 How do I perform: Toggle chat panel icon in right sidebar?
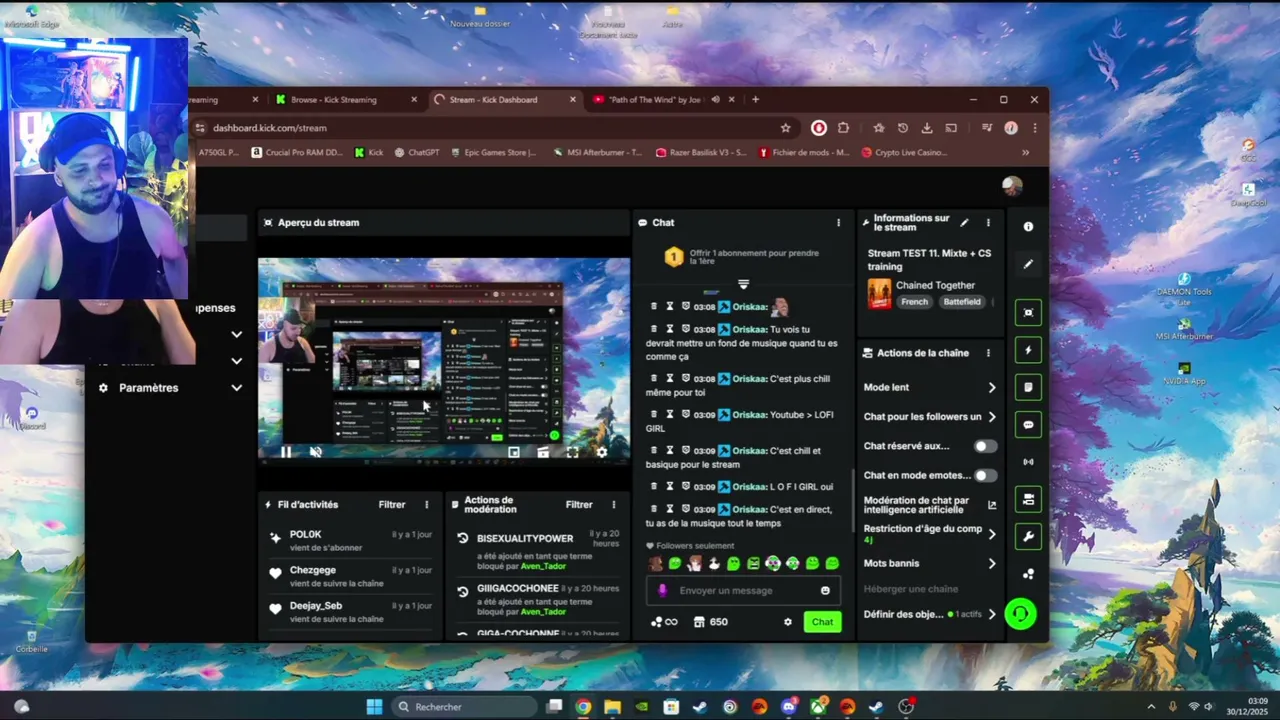pos(1028,425)
